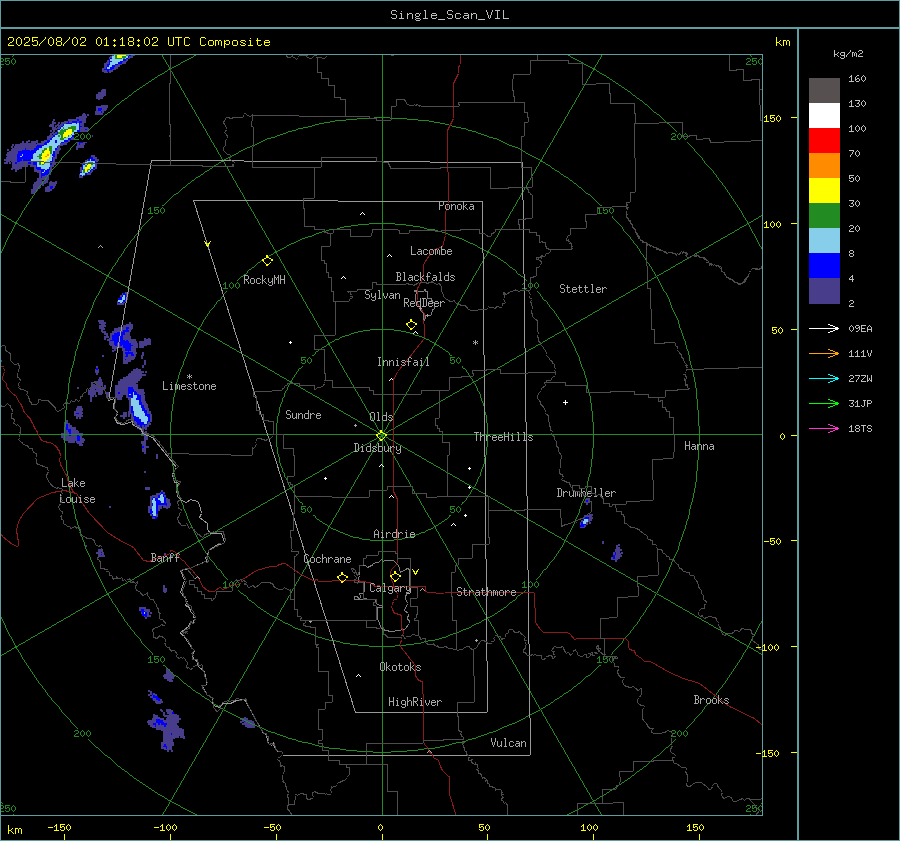Viewport: 900px width, 841px height.
Task: Select the radar site diamond above Didsbury
Action: point(382,436)
